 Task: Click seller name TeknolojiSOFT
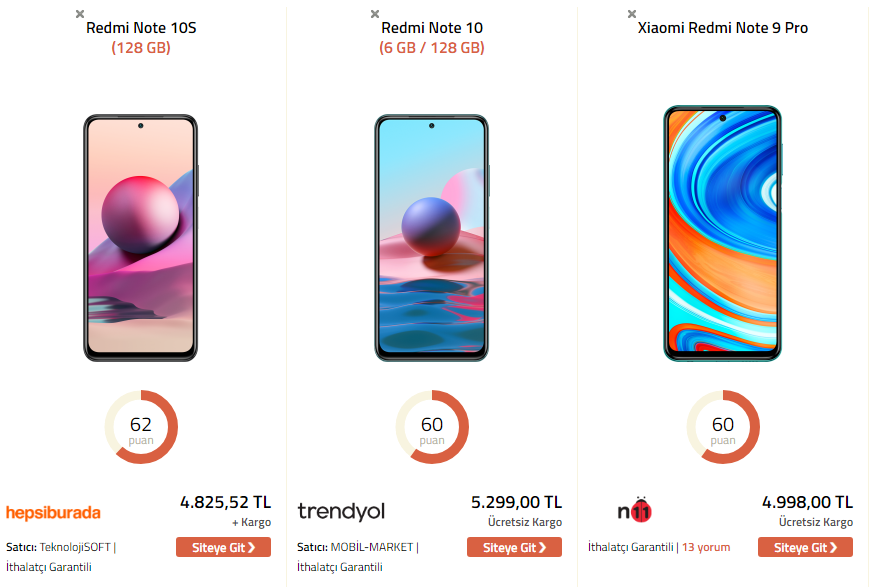coord(75,547)
